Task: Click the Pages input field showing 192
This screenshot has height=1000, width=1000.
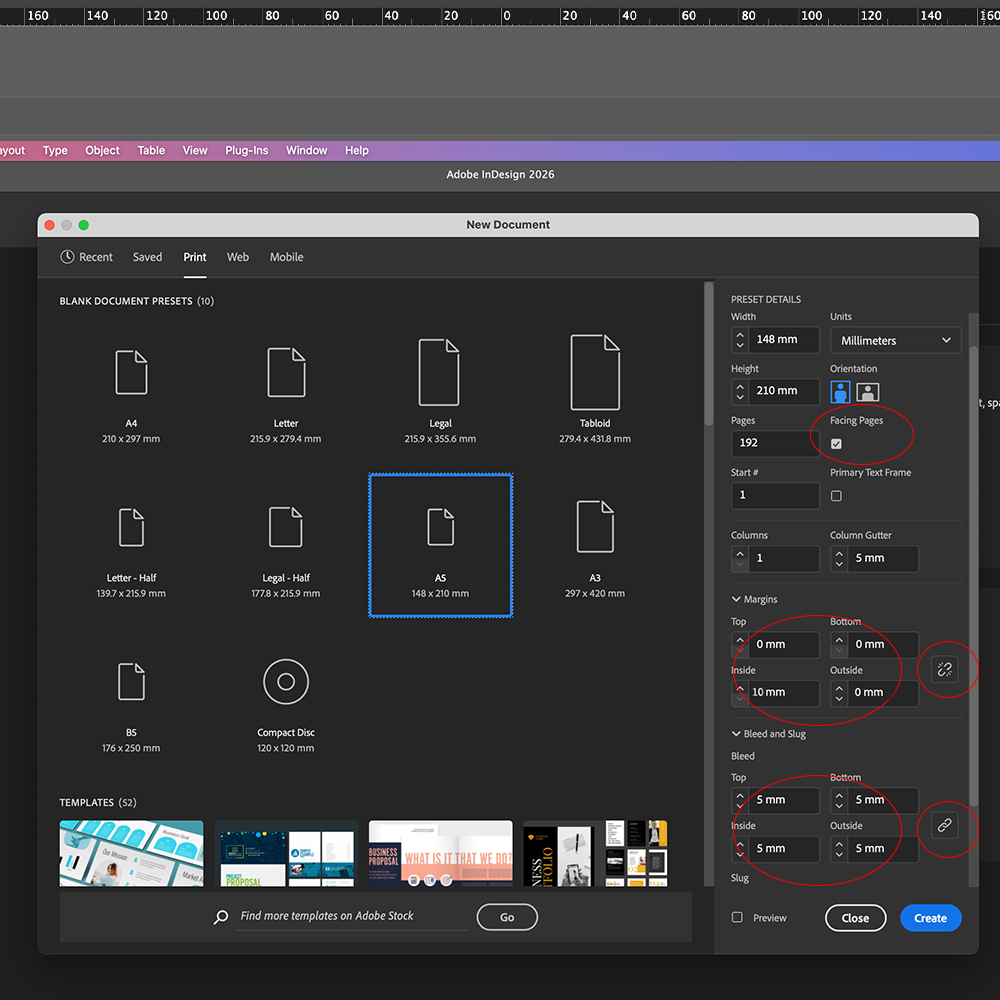Action: tap(775, 443)
